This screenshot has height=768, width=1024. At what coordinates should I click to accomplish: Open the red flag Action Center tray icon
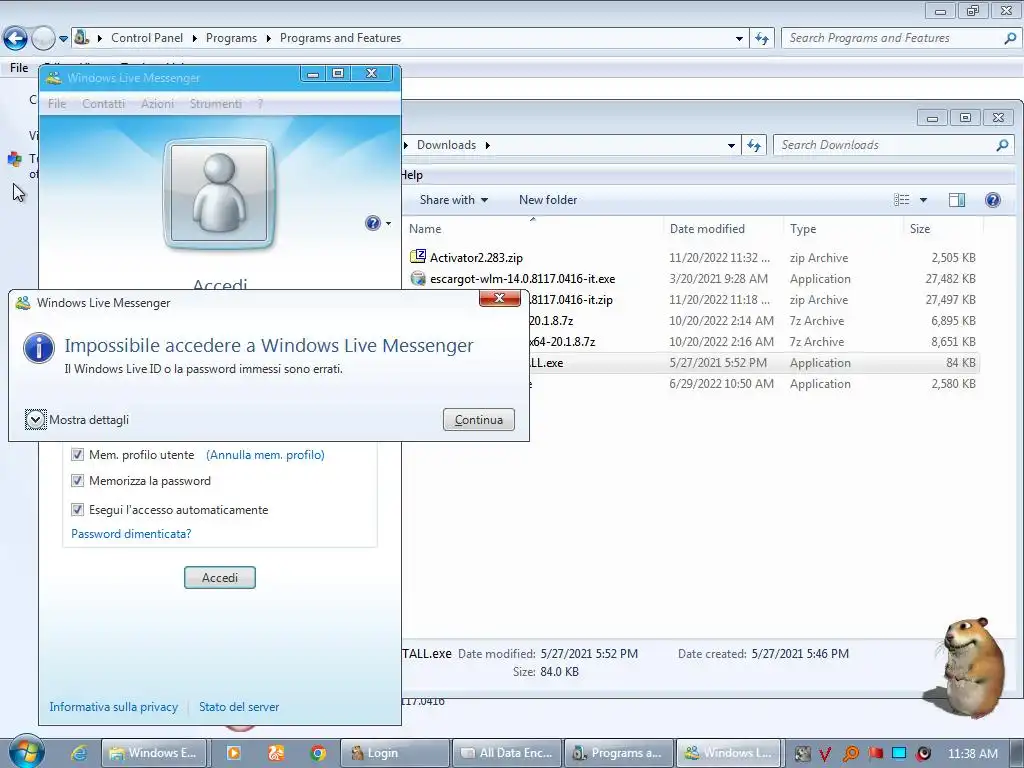point(875,754)
